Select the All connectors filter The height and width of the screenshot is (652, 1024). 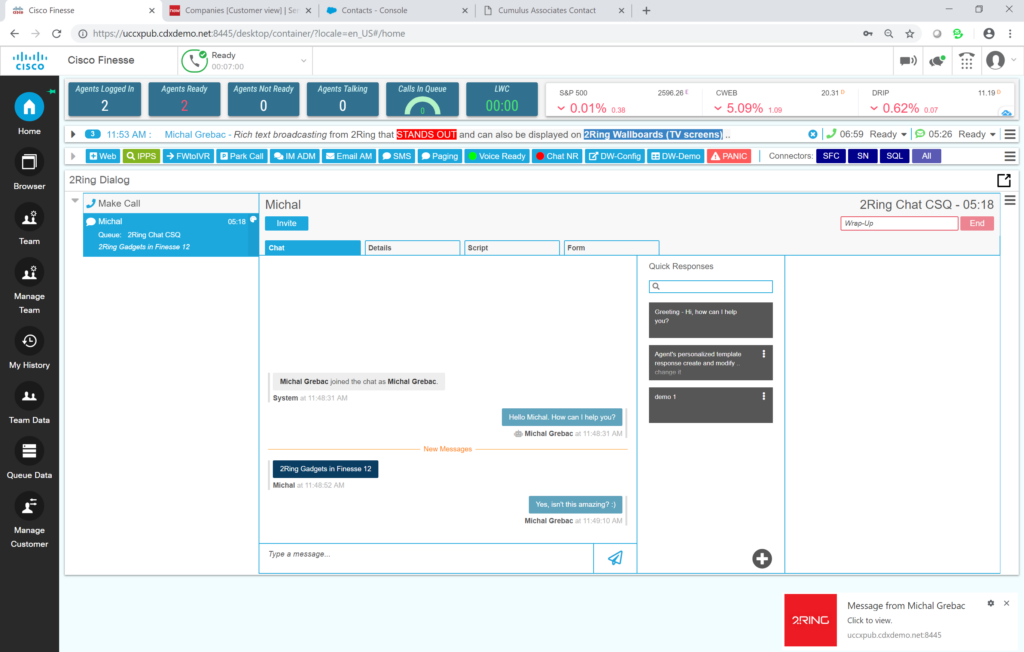click(926, 156)
